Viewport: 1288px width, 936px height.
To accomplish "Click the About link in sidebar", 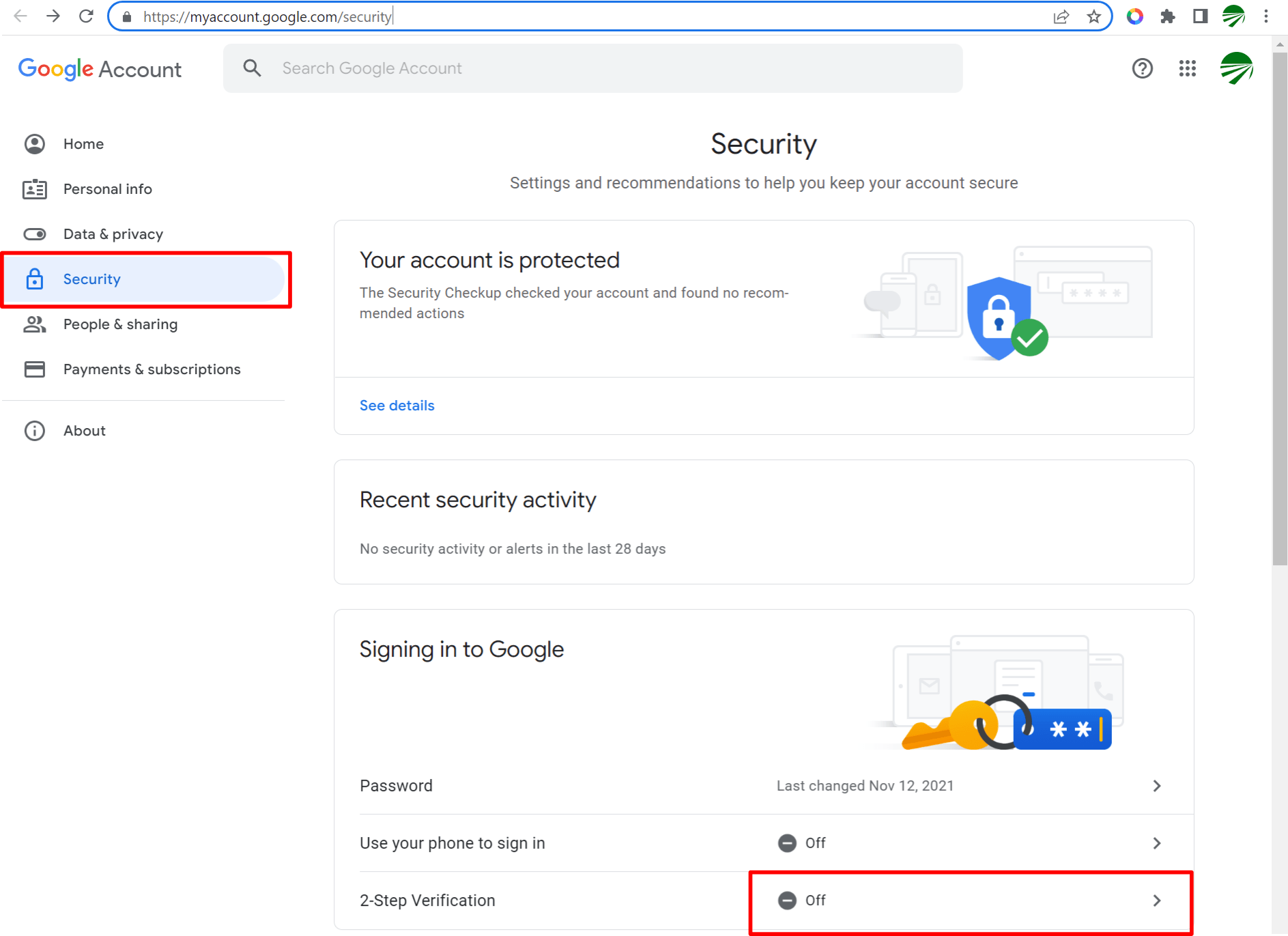I will (x=84, y=430).
